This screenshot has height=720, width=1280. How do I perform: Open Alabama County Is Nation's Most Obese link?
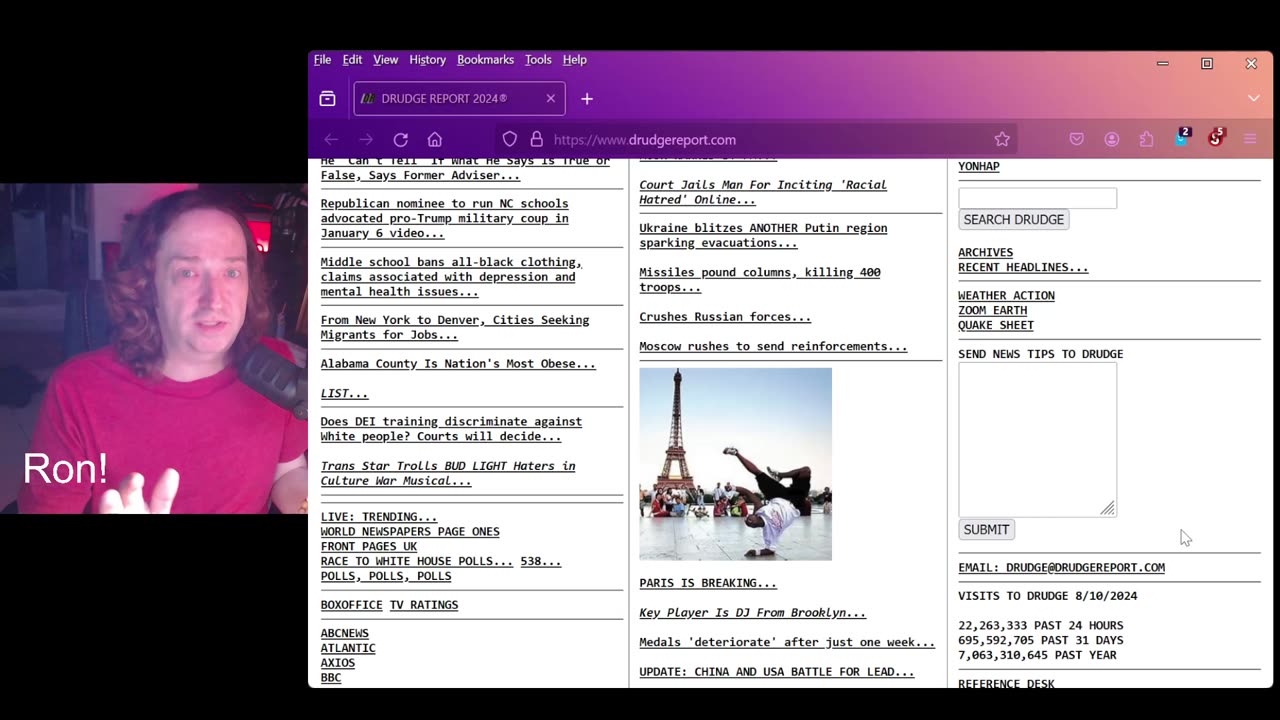pyautogui.click(x=458, y=364)
